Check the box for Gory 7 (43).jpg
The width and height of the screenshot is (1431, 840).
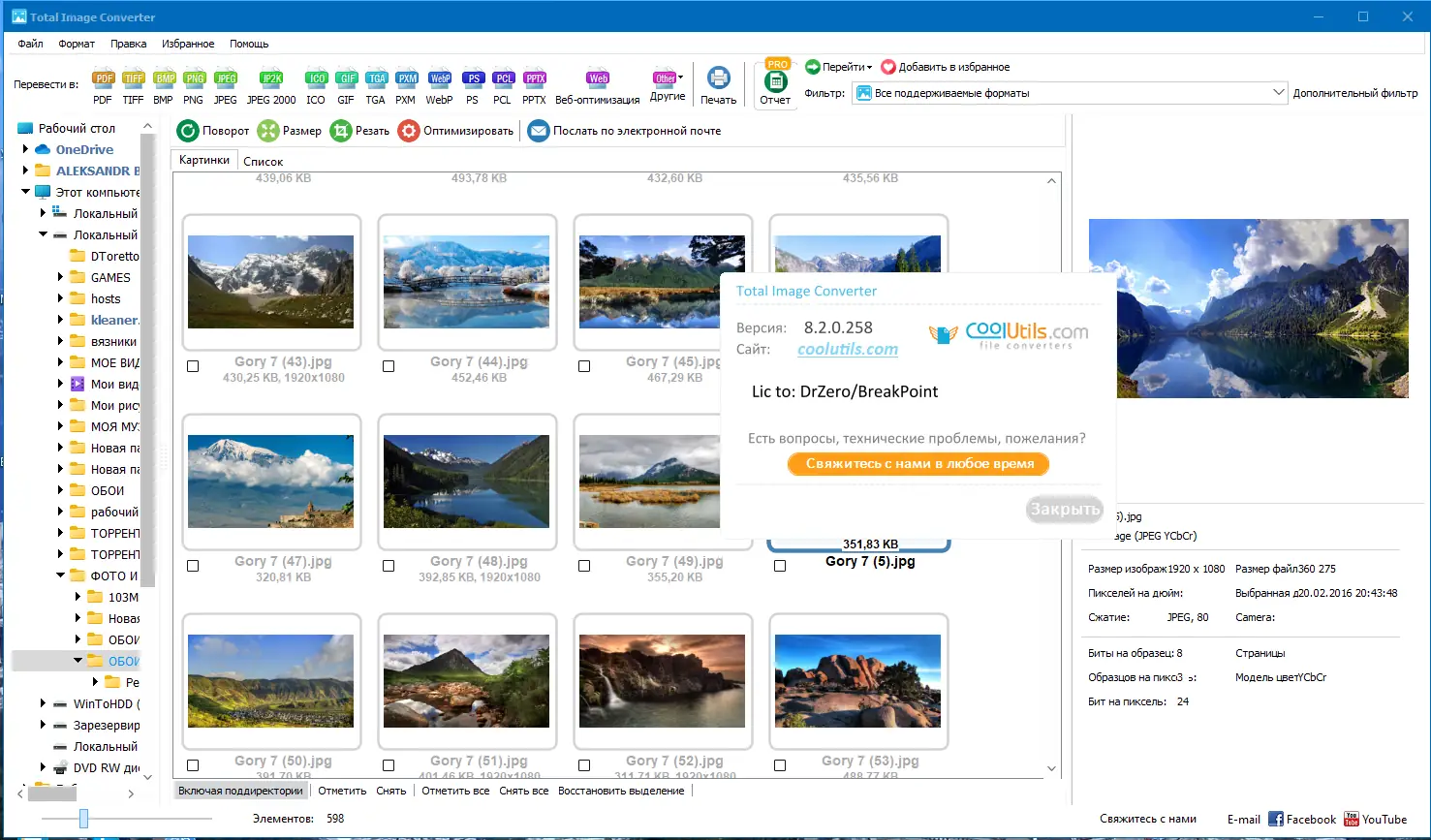193,366
